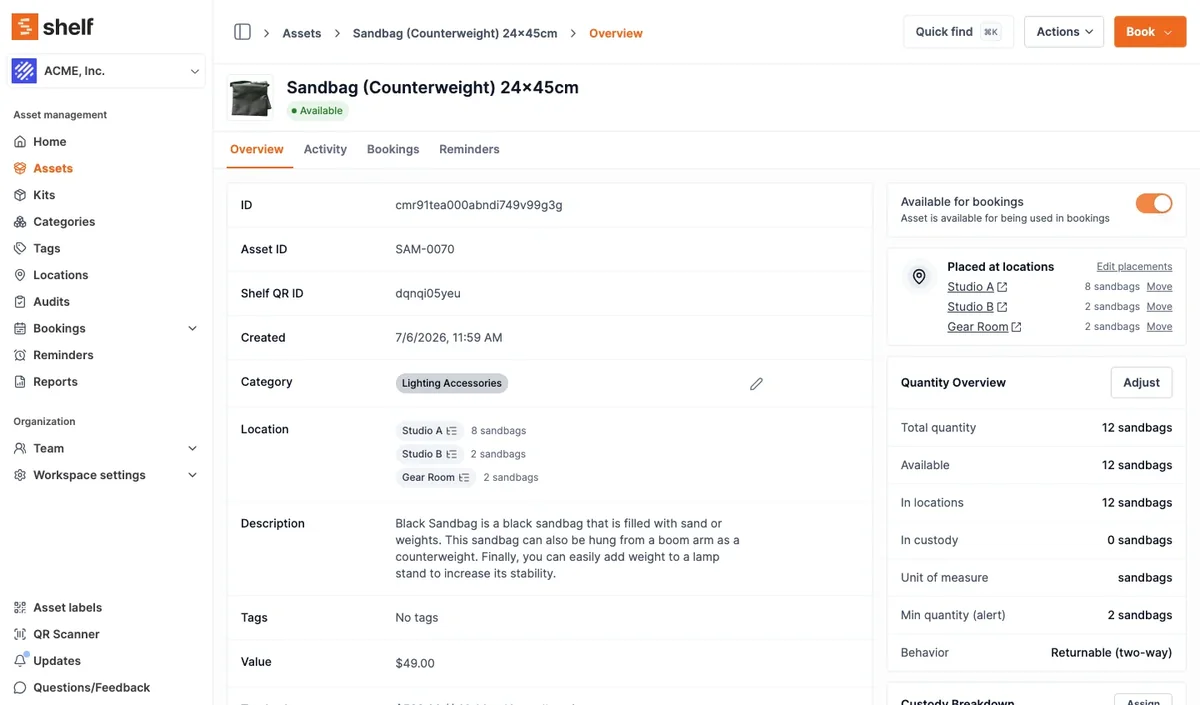Click the QR Scanner icon
The width and height of the screenshot is (1200, 705).
tap(20, 634)
